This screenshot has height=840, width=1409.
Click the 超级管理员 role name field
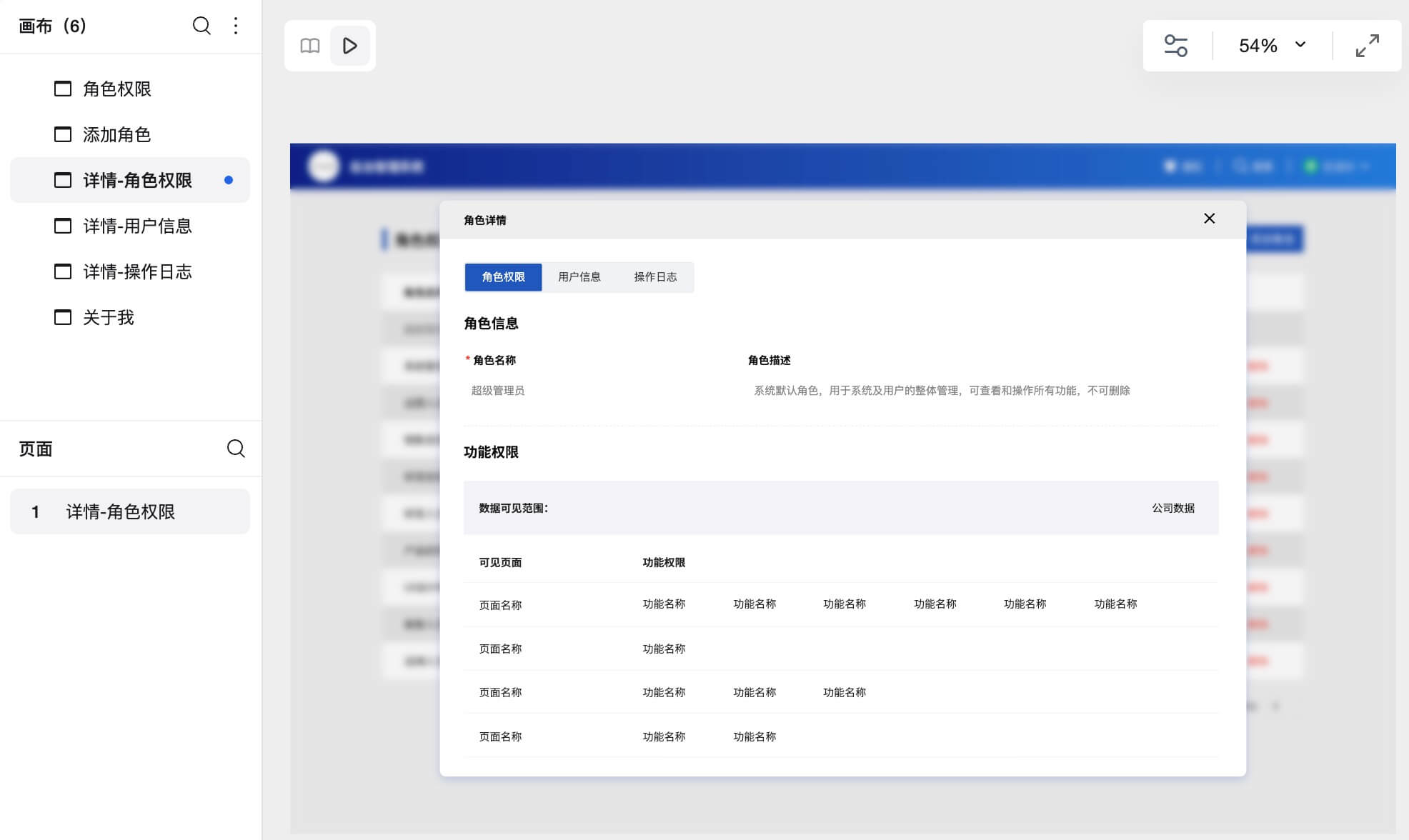click(x=498, y=391)
